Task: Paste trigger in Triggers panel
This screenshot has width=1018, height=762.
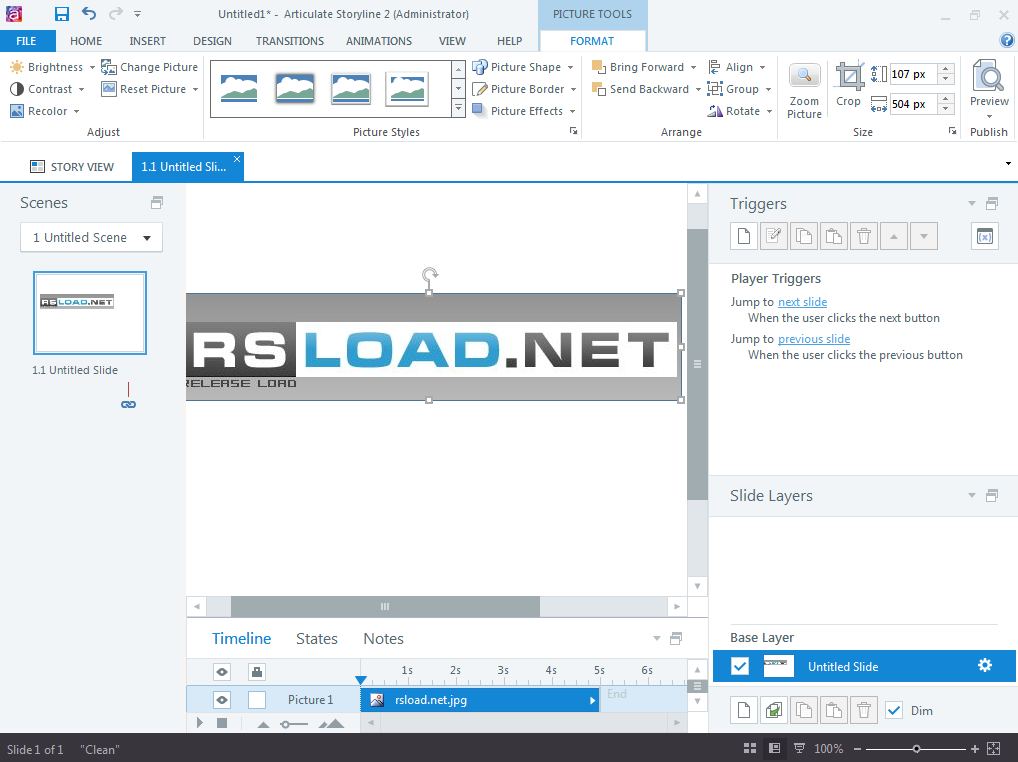Action: pyautogui.click(x=834, y=236)
